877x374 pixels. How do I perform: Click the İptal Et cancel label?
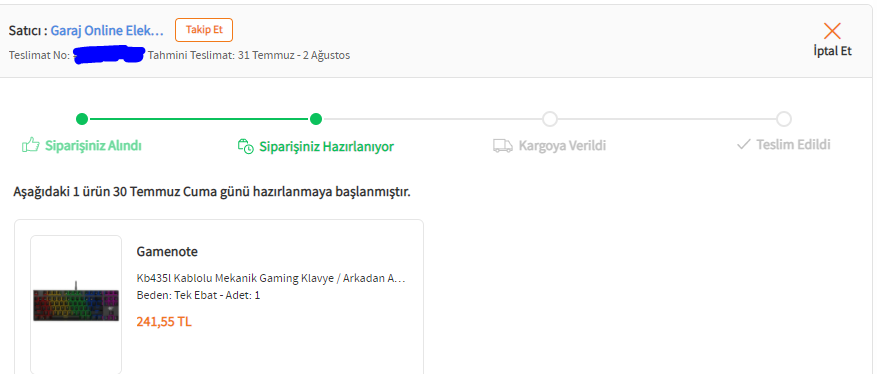click(x=832, y=50)
